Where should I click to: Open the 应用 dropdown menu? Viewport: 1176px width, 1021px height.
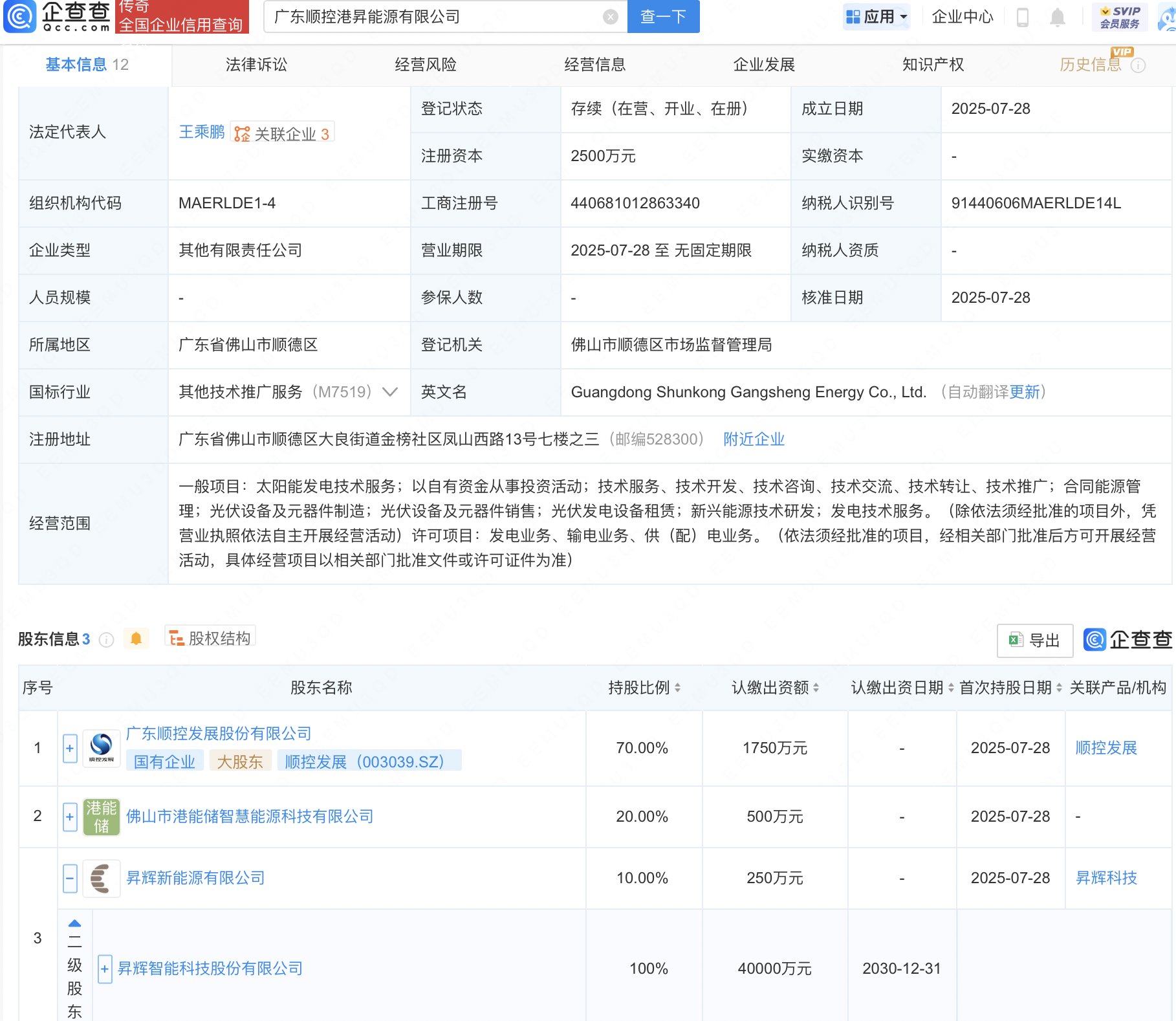877,17
